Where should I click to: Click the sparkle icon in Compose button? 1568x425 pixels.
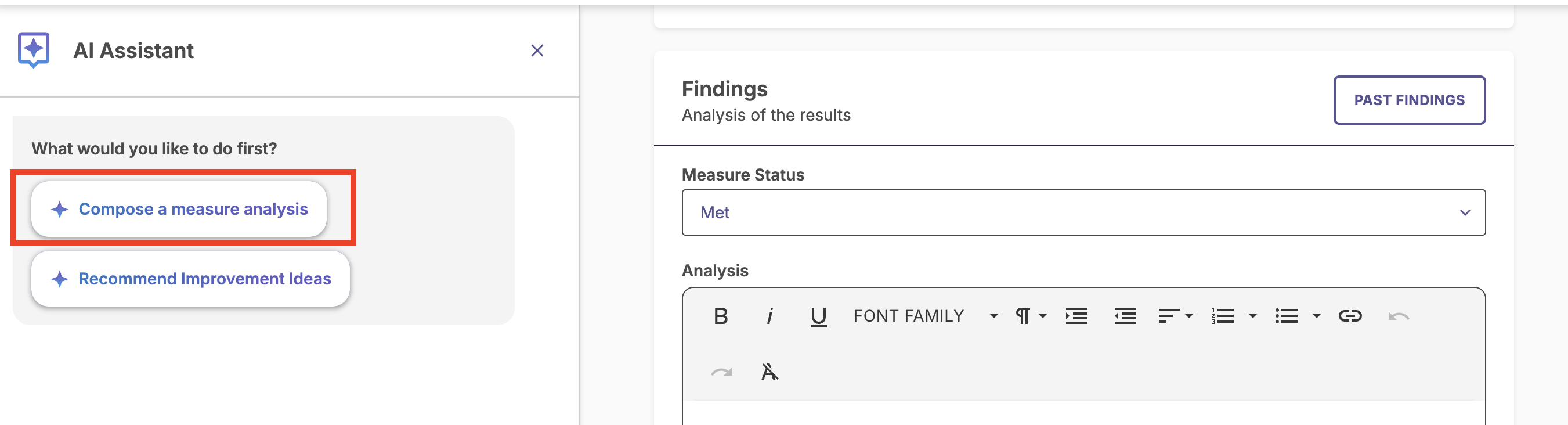click(60, 210)
